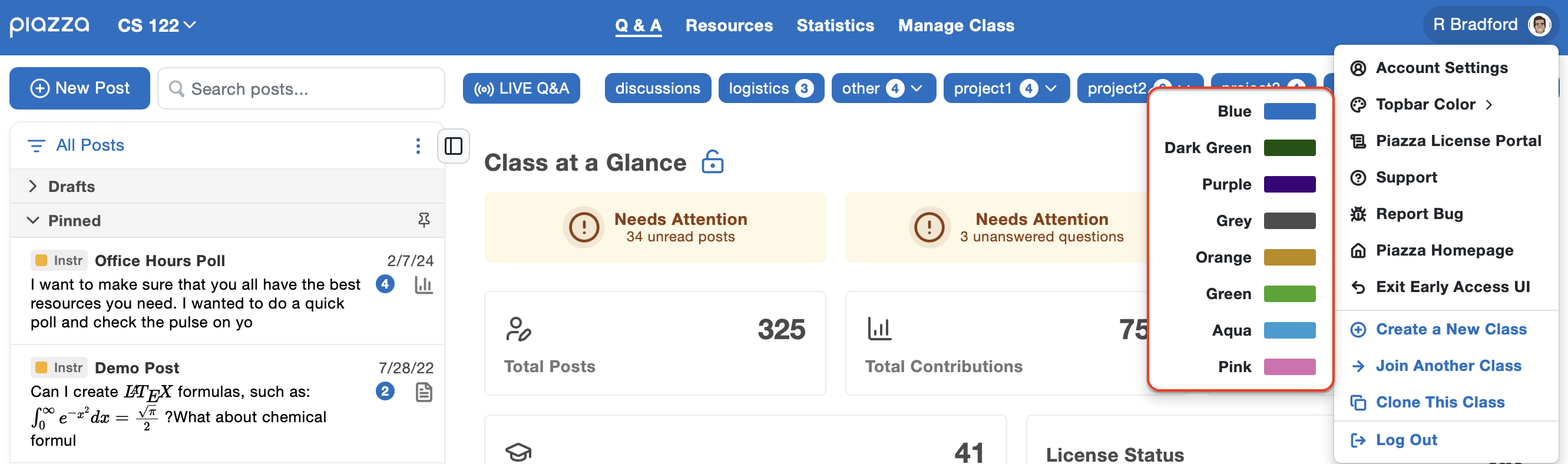Click the pin icon in Pinned header
The height and width of the screenshot is (464, 1568).
coord(424,220)
